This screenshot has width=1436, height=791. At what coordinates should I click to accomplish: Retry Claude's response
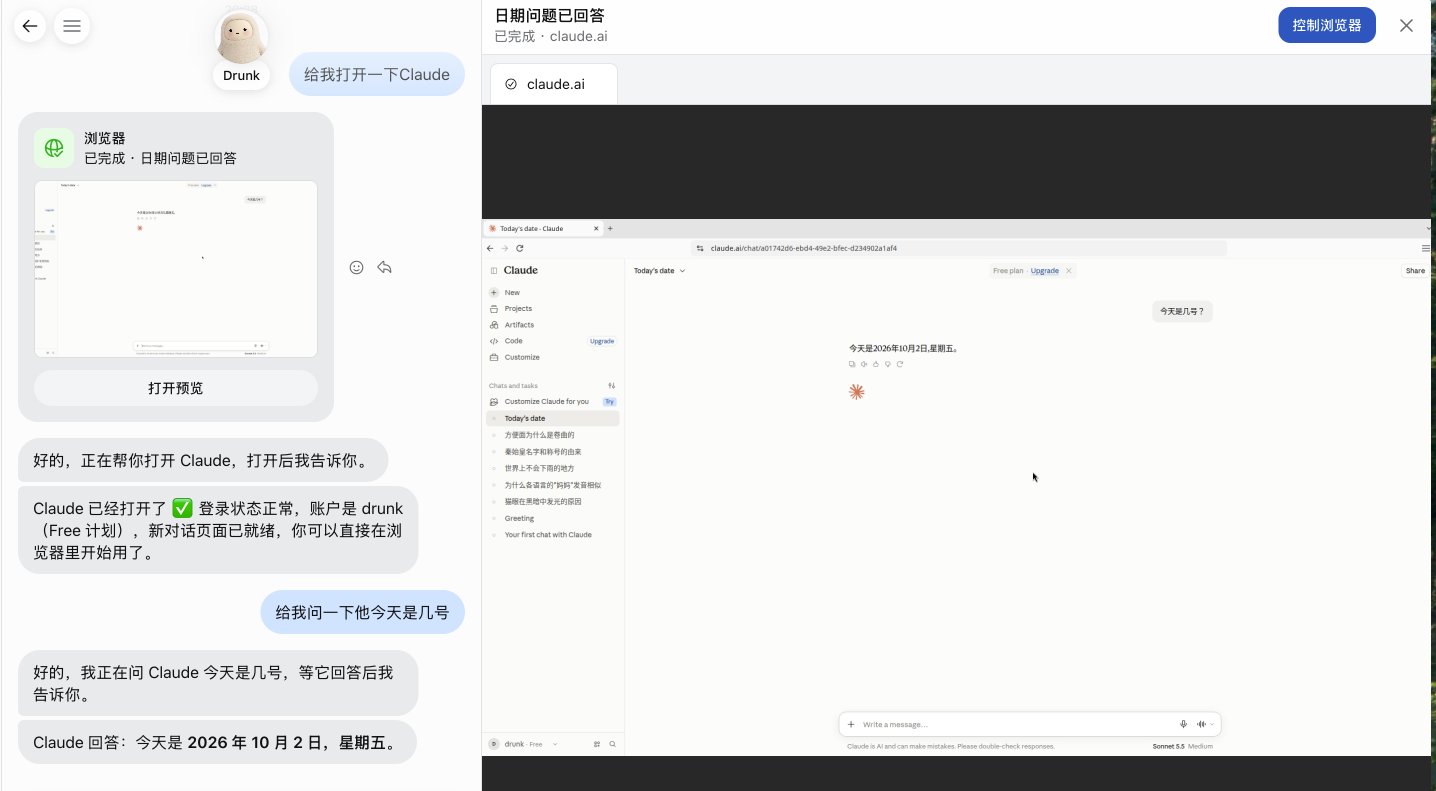click(x=900, y=364)
